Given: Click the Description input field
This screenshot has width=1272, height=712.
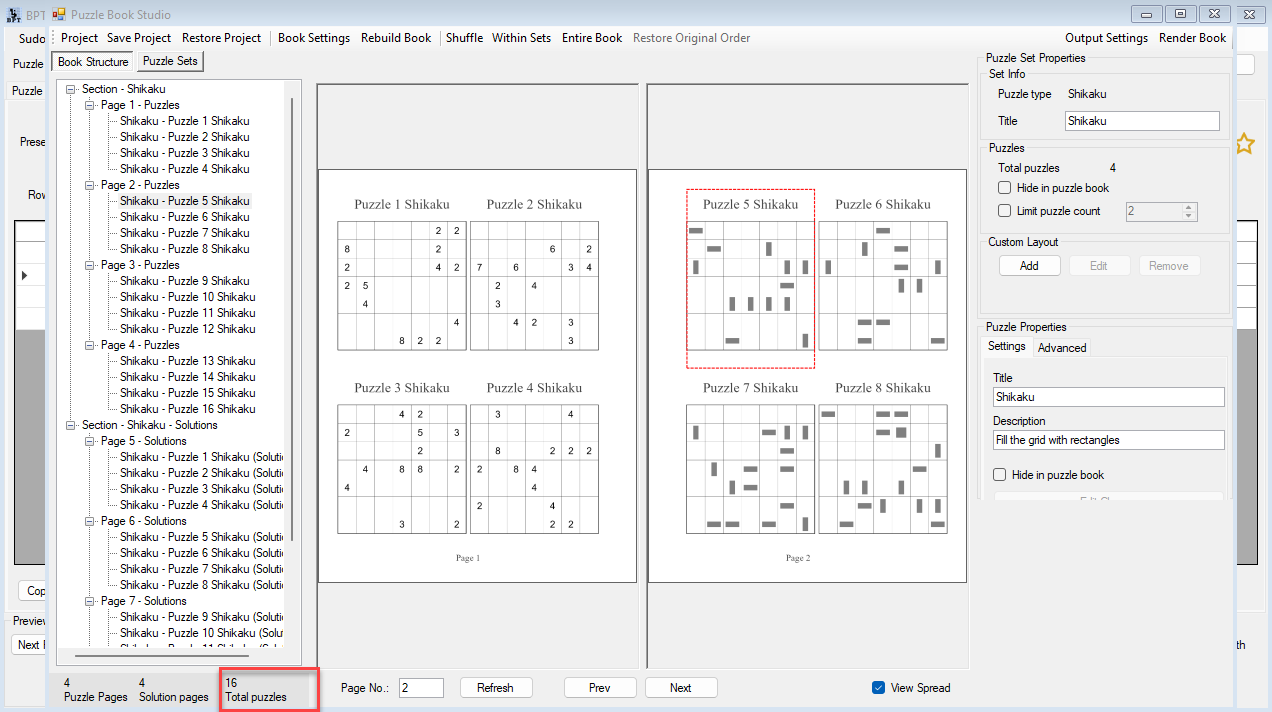Looking at the screenshot, I should coord(1108,440).
